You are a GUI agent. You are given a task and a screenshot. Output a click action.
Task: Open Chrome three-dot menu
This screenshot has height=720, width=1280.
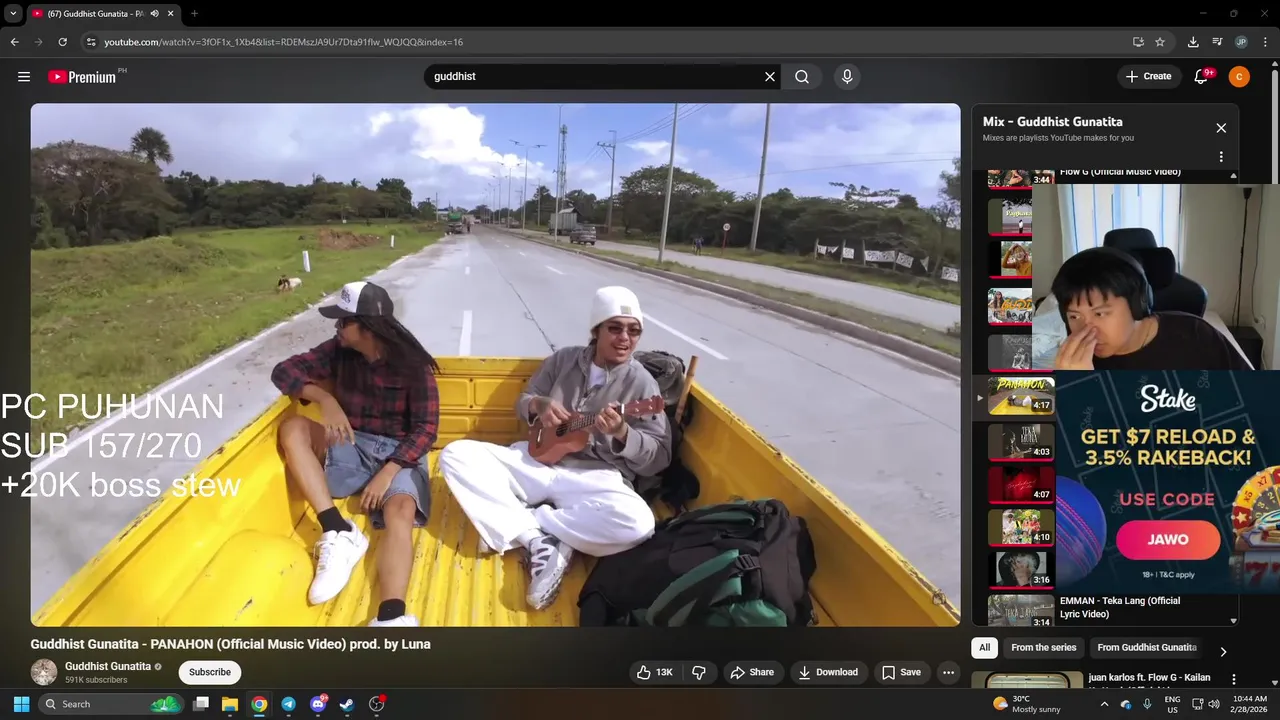pyautogui.click(x=1265, y=42)
